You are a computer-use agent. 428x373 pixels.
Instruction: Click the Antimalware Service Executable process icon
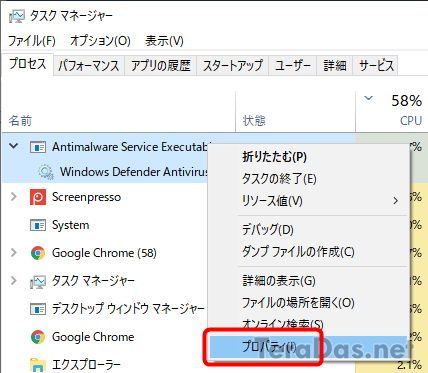coord(38,147)
